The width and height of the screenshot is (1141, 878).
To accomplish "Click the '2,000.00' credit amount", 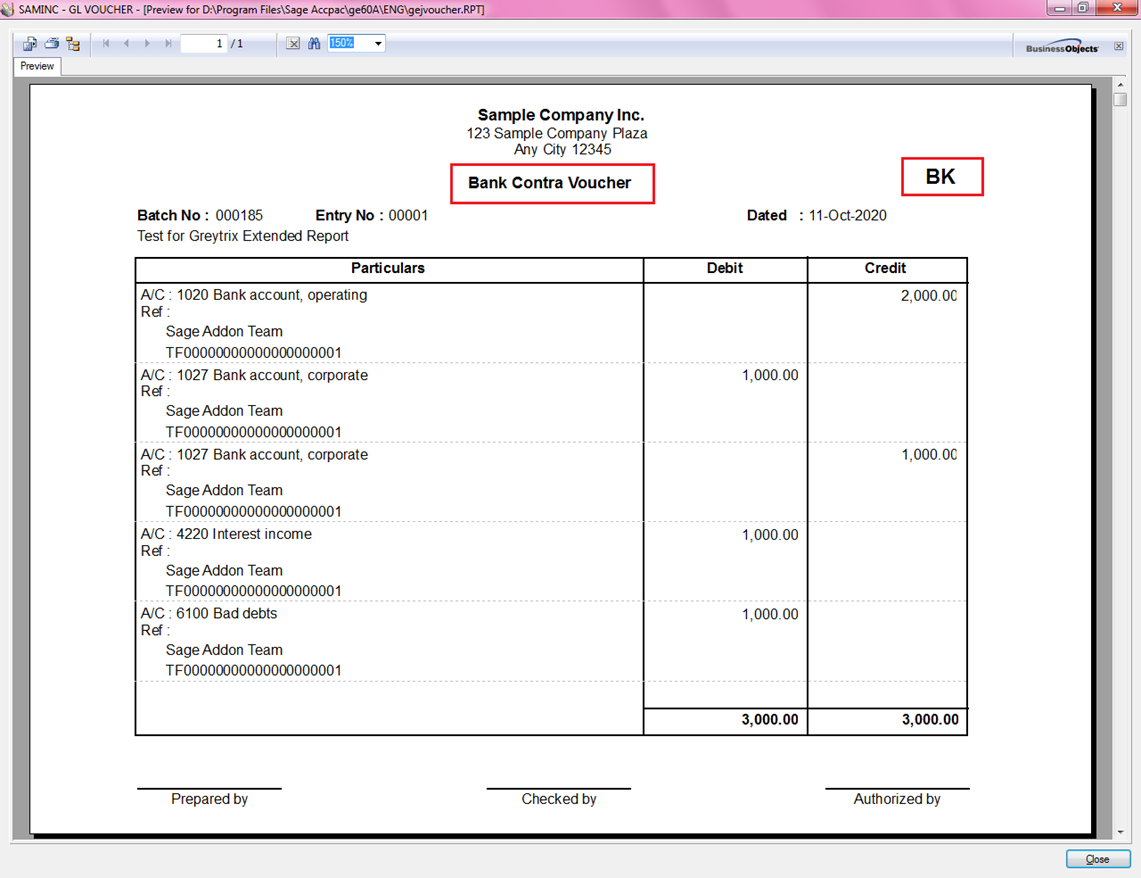I will tap(929, 295).
